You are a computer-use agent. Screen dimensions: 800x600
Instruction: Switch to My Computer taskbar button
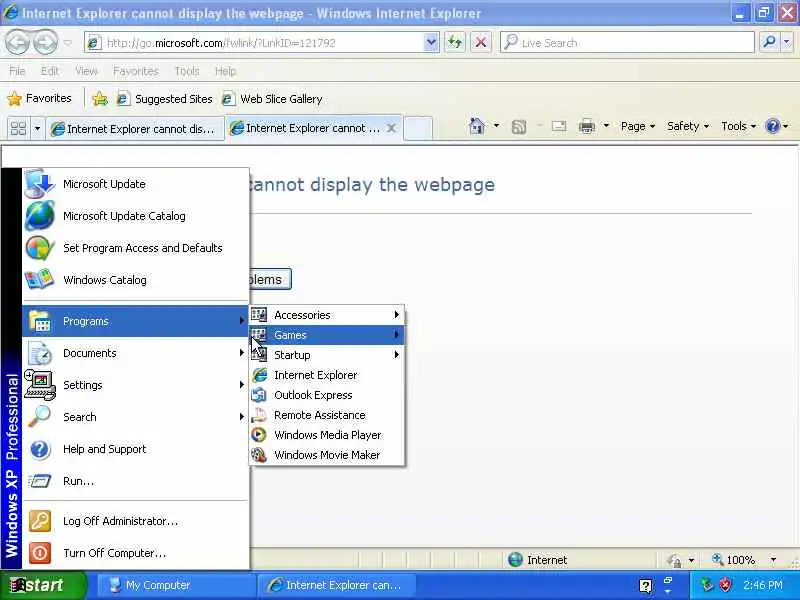click(176, 585)
